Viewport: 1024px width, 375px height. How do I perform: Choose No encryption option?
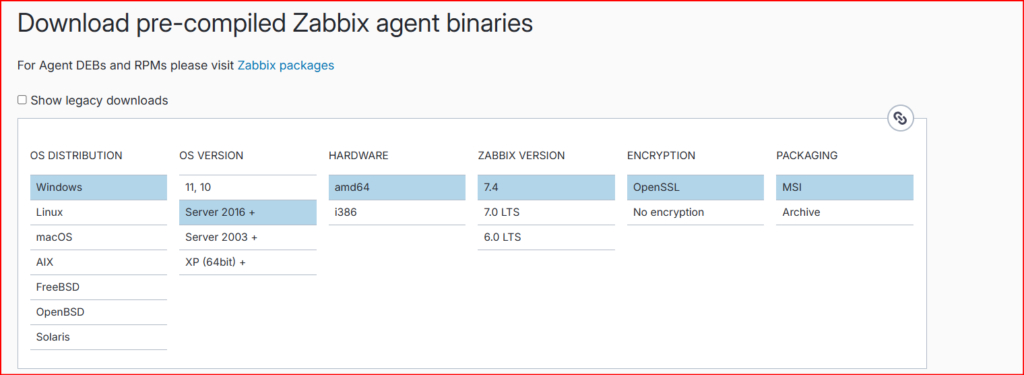695,212
